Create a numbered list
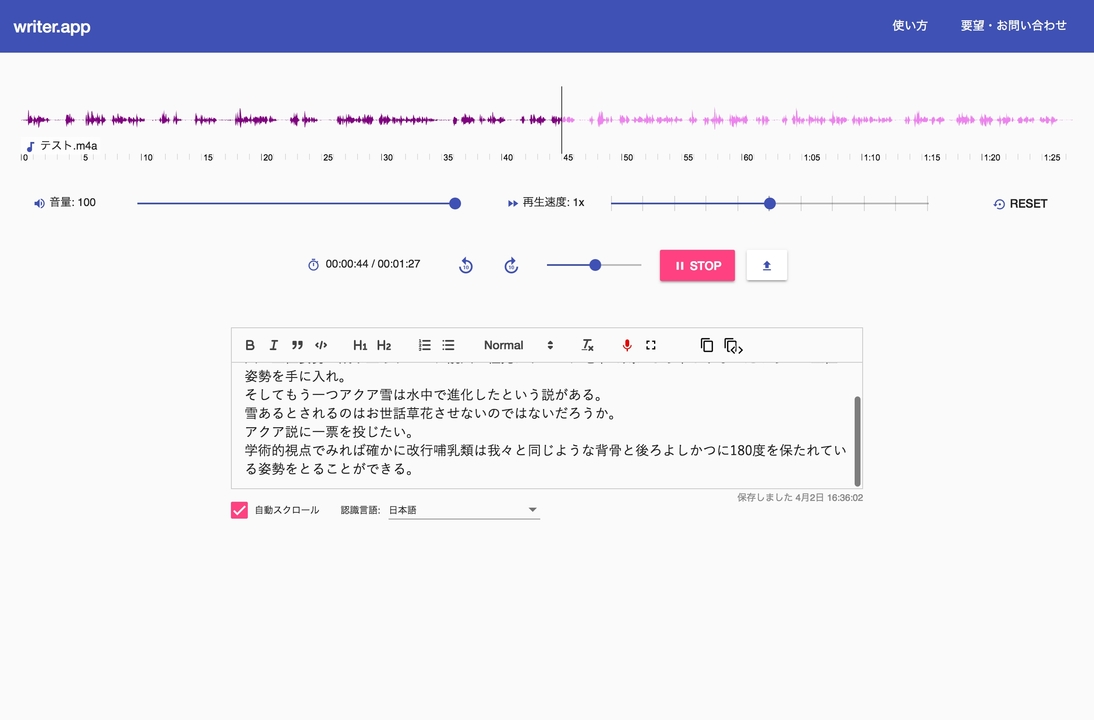Viewport: 1094px width, 720px height. point(424,345)
